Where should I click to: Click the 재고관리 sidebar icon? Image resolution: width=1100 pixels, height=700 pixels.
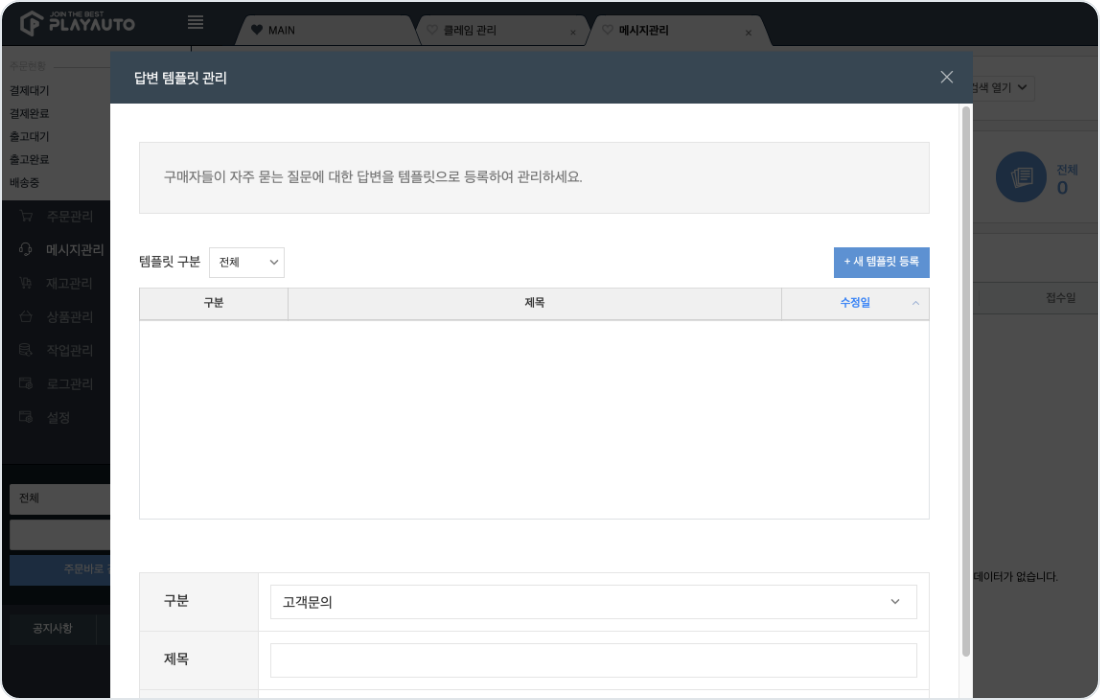(x=26, y=284)
